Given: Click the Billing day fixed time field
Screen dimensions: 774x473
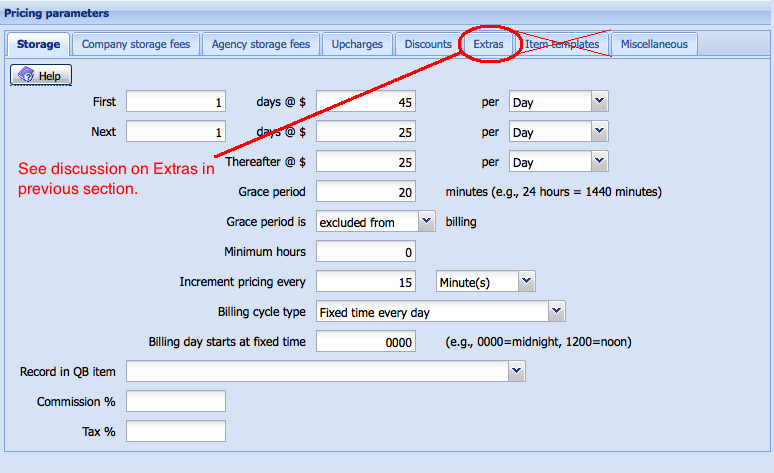Looking at the screenshot, I should pyautogui.click(x=366, y=342).
